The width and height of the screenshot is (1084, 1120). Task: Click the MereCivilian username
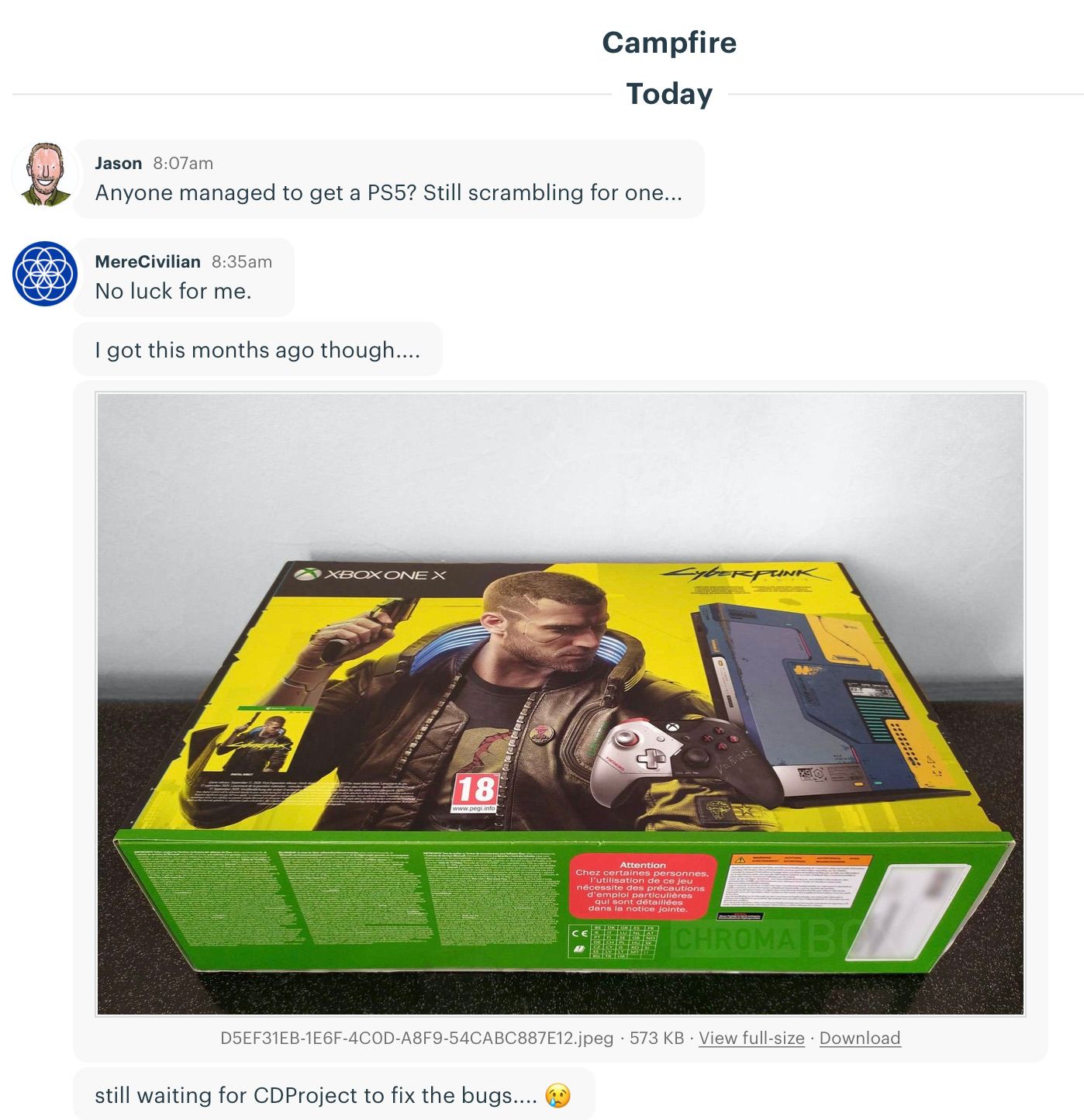click(x=148, y=261)
